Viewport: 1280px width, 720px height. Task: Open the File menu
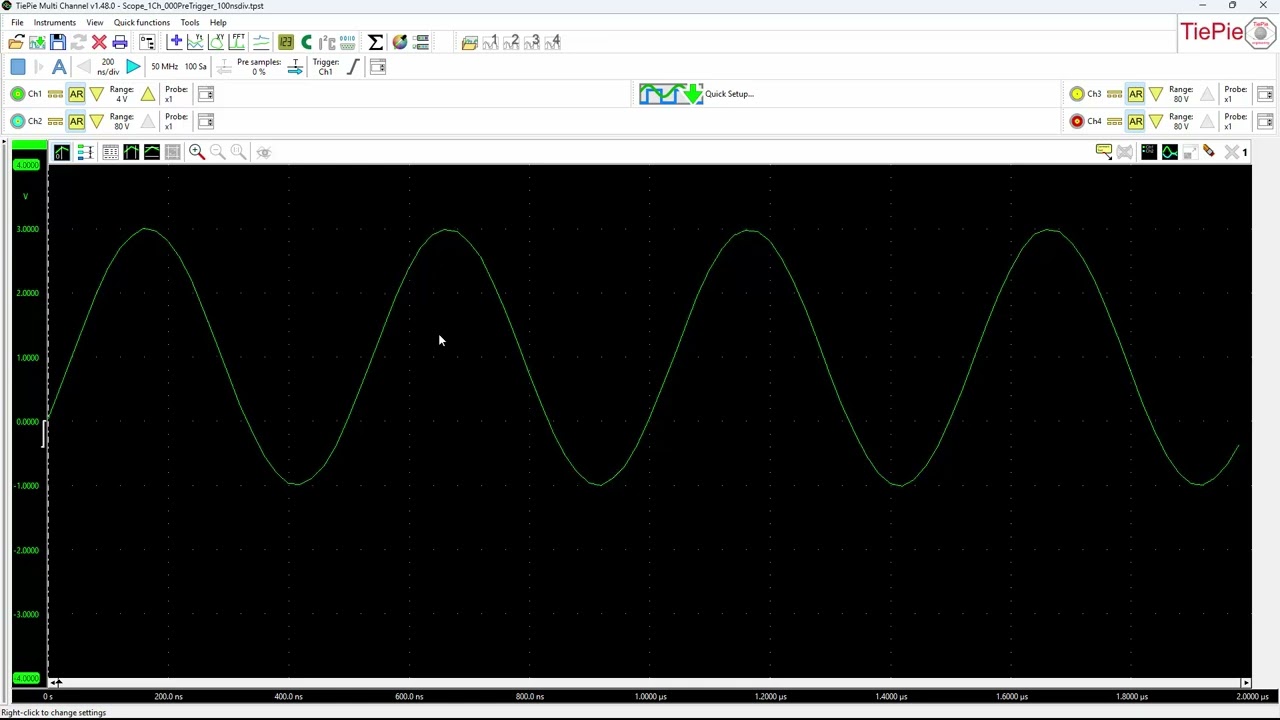17,22
